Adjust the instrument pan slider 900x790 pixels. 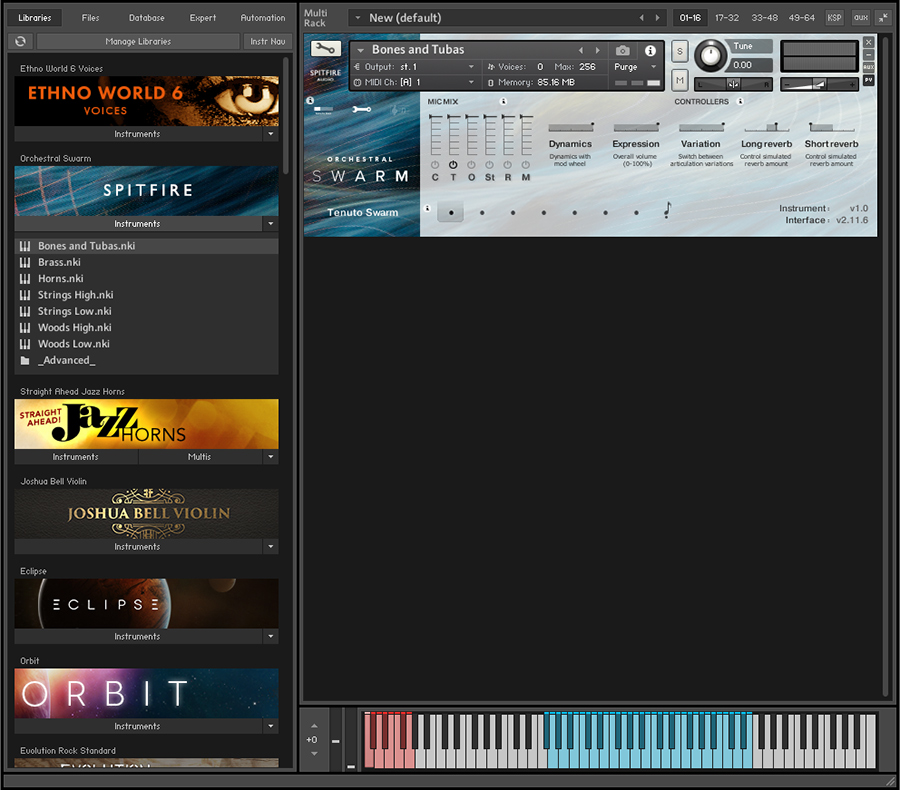(733, 84)
